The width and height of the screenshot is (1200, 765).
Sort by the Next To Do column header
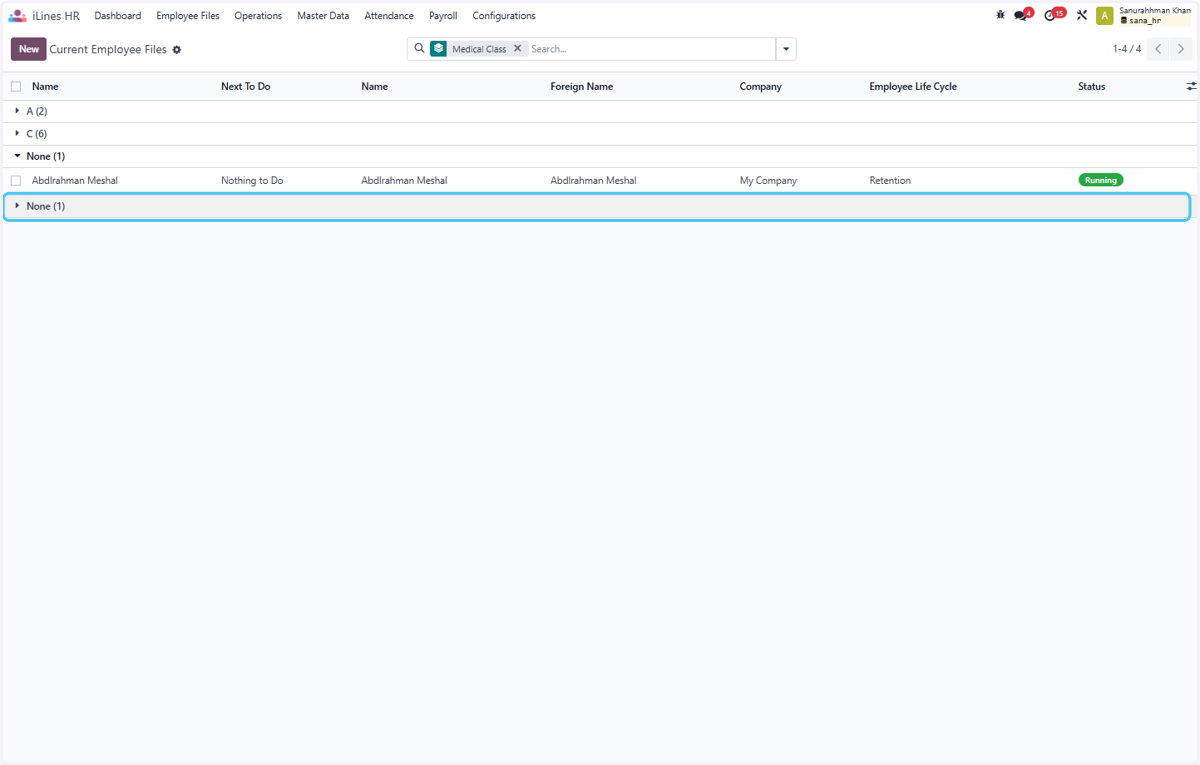246,86
